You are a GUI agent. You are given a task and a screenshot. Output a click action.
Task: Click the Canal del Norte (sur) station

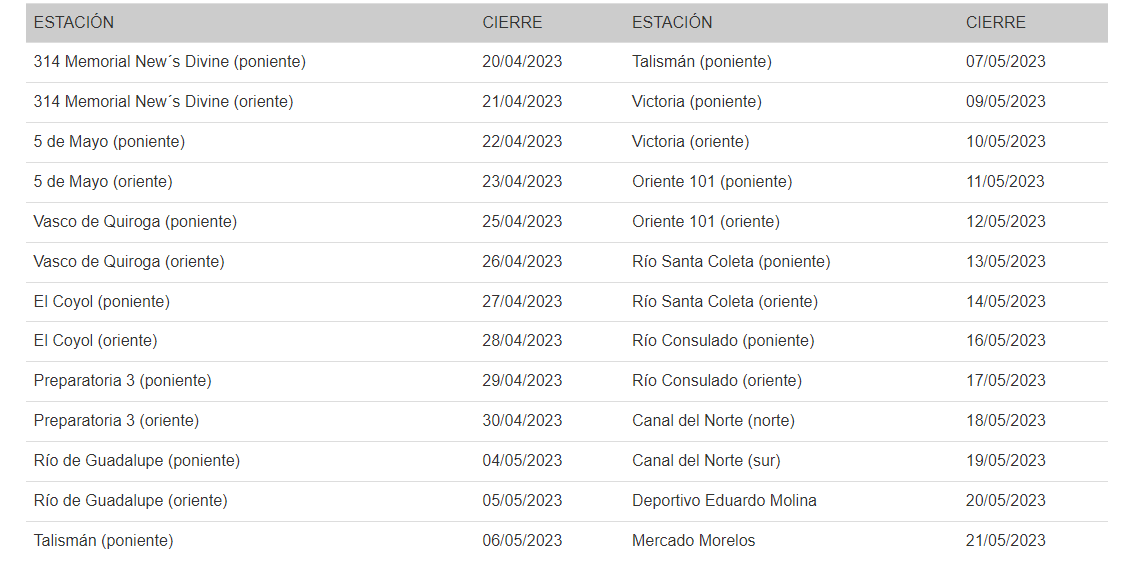[706, 461]
